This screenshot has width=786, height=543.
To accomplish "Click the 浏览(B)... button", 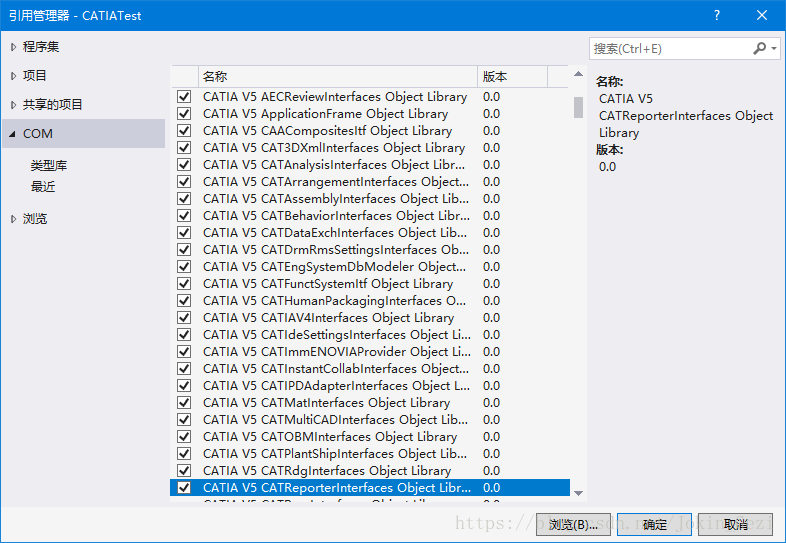I will click(573, 524).
